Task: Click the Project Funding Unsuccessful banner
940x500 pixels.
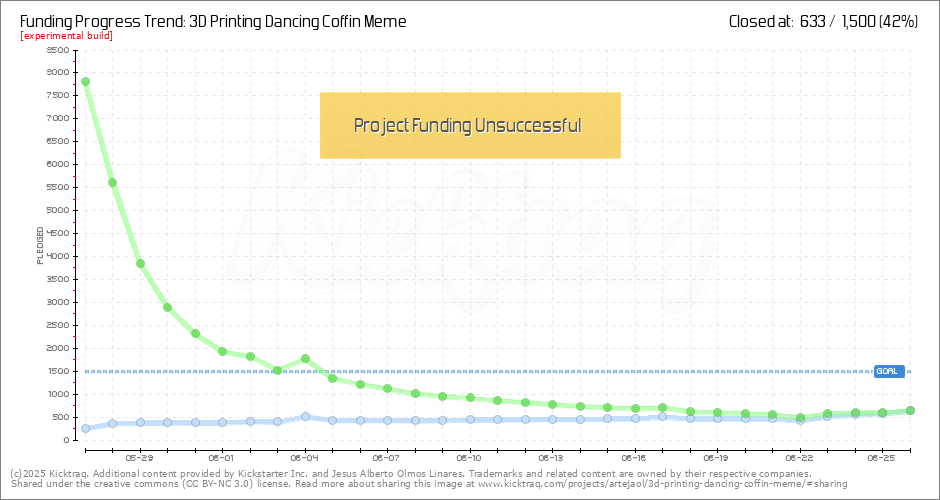Action: click(x=470, y=126)
